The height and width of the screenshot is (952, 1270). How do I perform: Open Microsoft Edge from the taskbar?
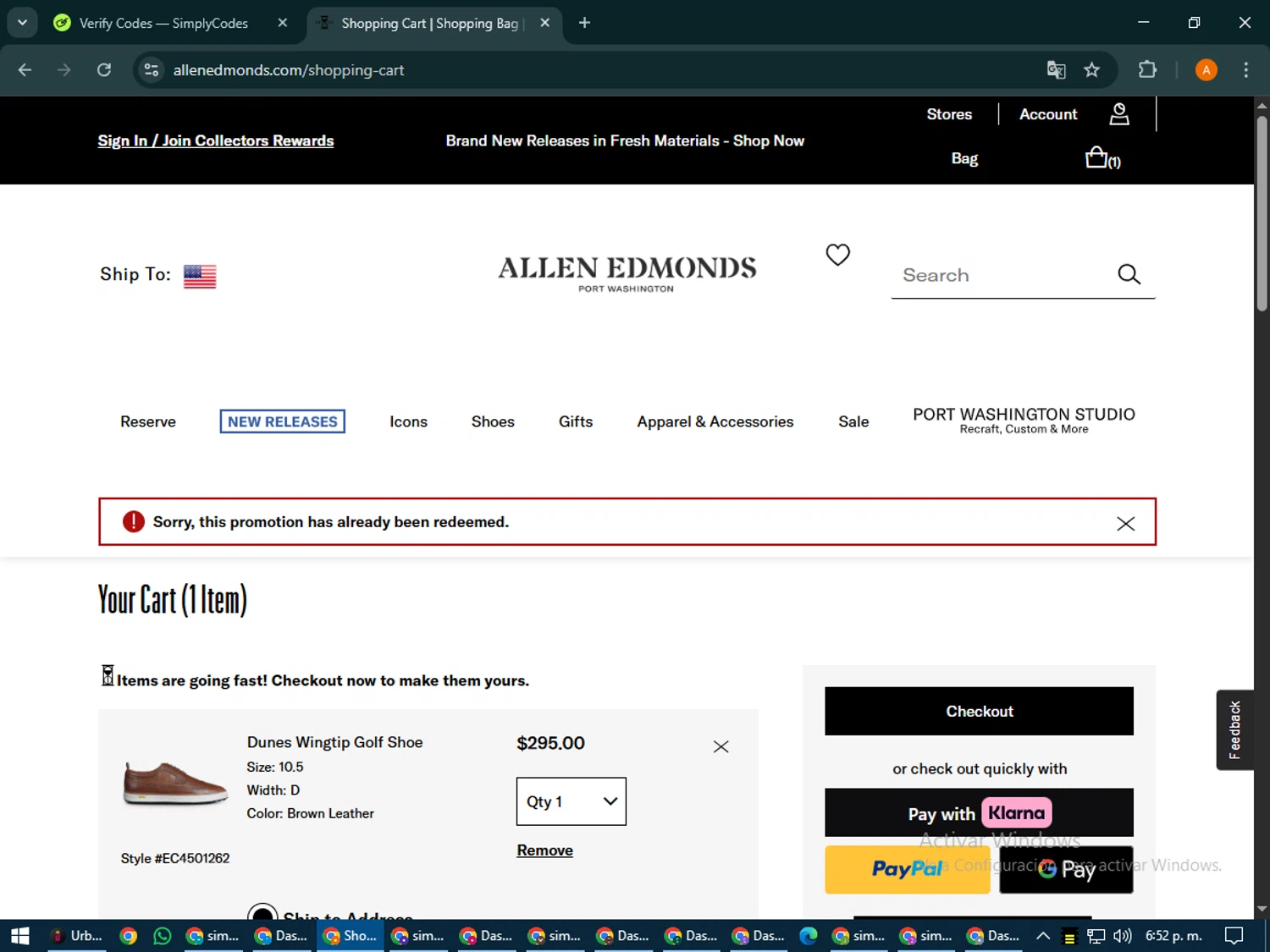809,936
